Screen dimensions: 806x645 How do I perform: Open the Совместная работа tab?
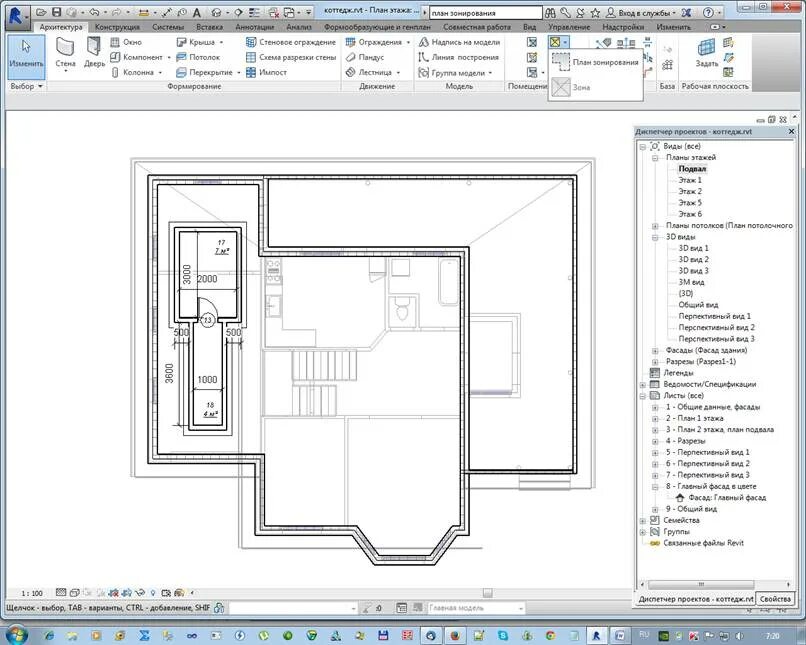[477, 27]
